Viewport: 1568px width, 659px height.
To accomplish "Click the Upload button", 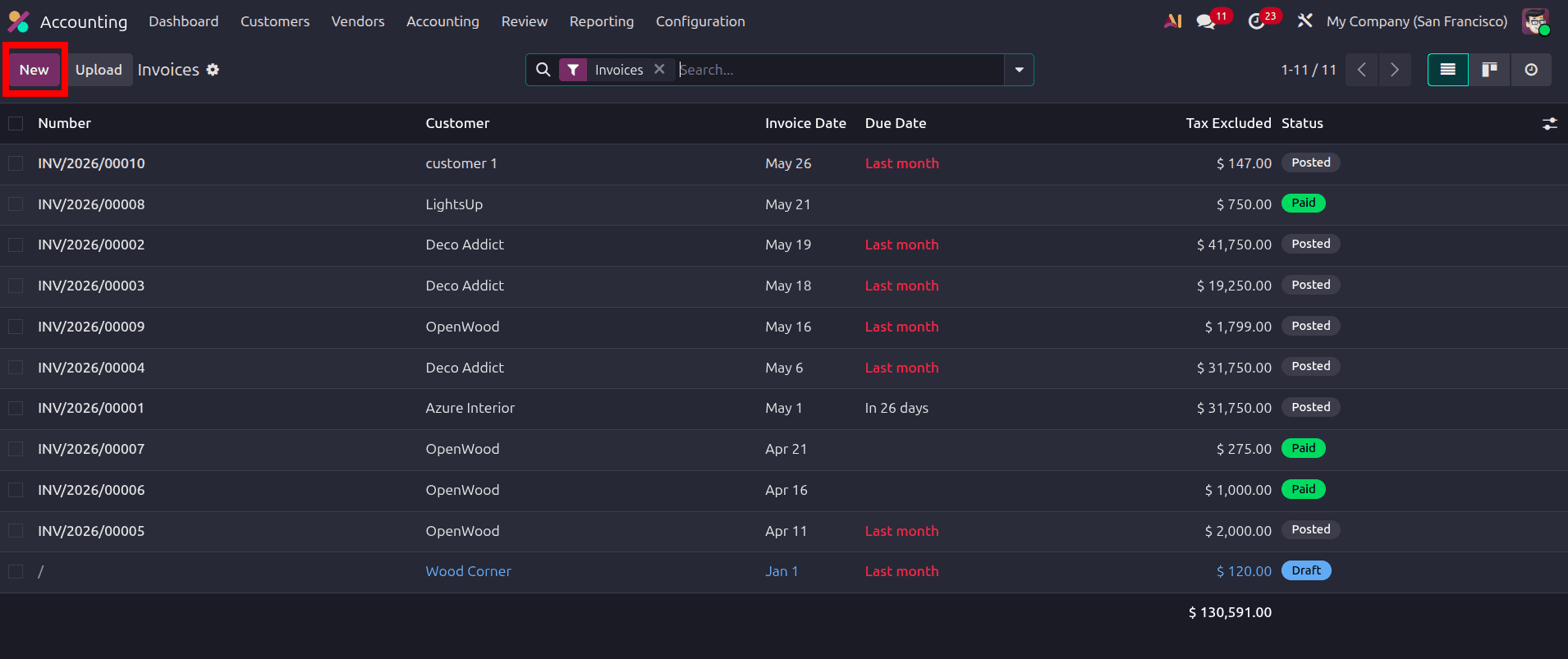I will 99,70.
